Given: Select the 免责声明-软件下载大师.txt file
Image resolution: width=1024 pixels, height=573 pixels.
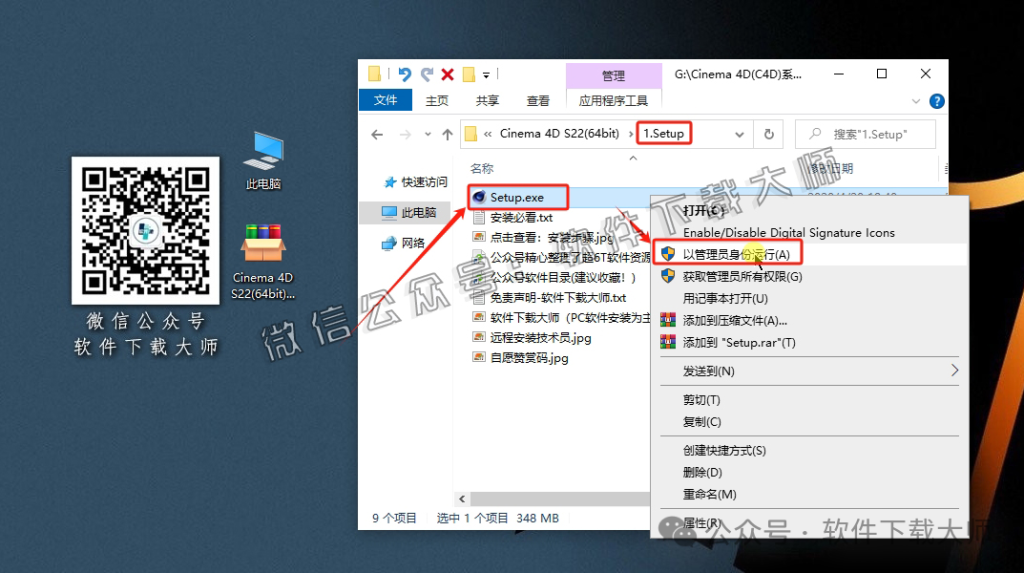Looking at the screenshot, I should pyautogui.click(x=558, y=298).
